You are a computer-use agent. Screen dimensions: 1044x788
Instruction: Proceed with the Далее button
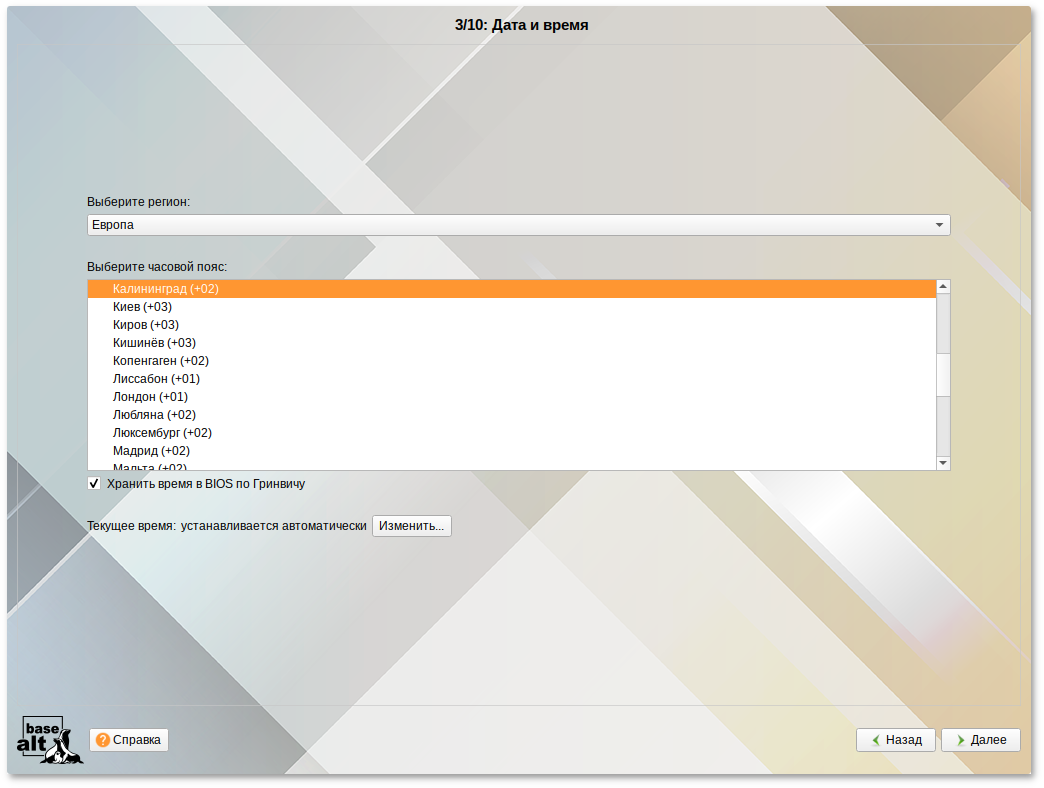tap(980, 740)
